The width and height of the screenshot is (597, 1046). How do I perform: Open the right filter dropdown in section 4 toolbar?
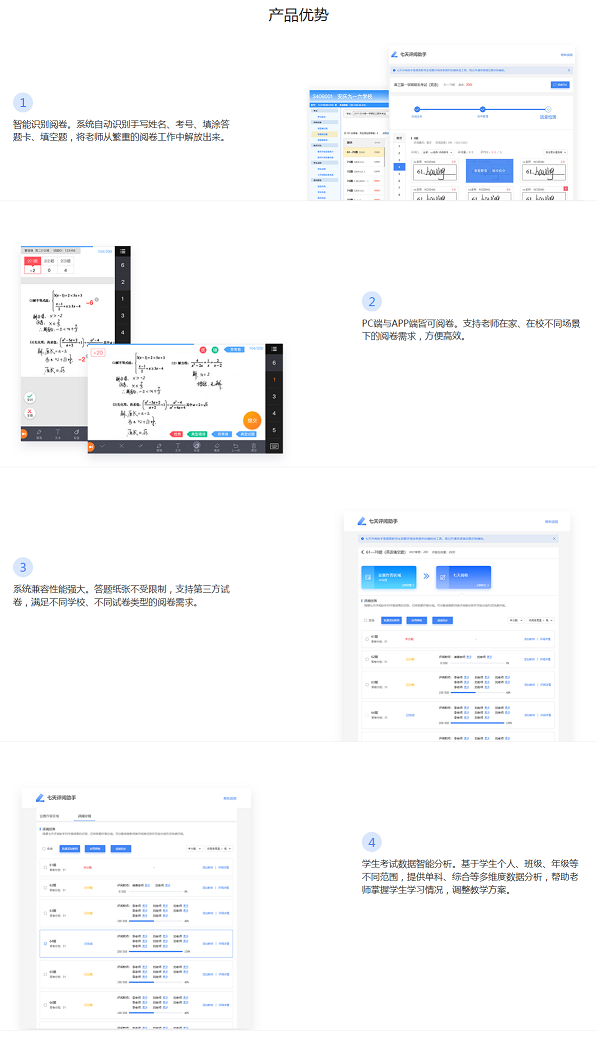pos(219,849)
